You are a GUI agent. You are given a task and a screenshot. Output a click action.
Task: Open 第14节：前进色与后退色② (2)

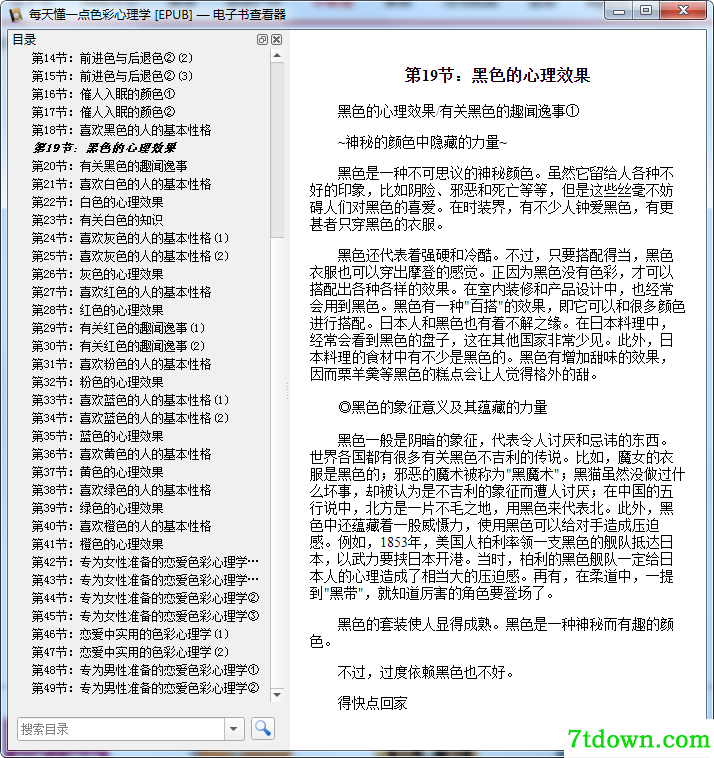click(112, 58)
